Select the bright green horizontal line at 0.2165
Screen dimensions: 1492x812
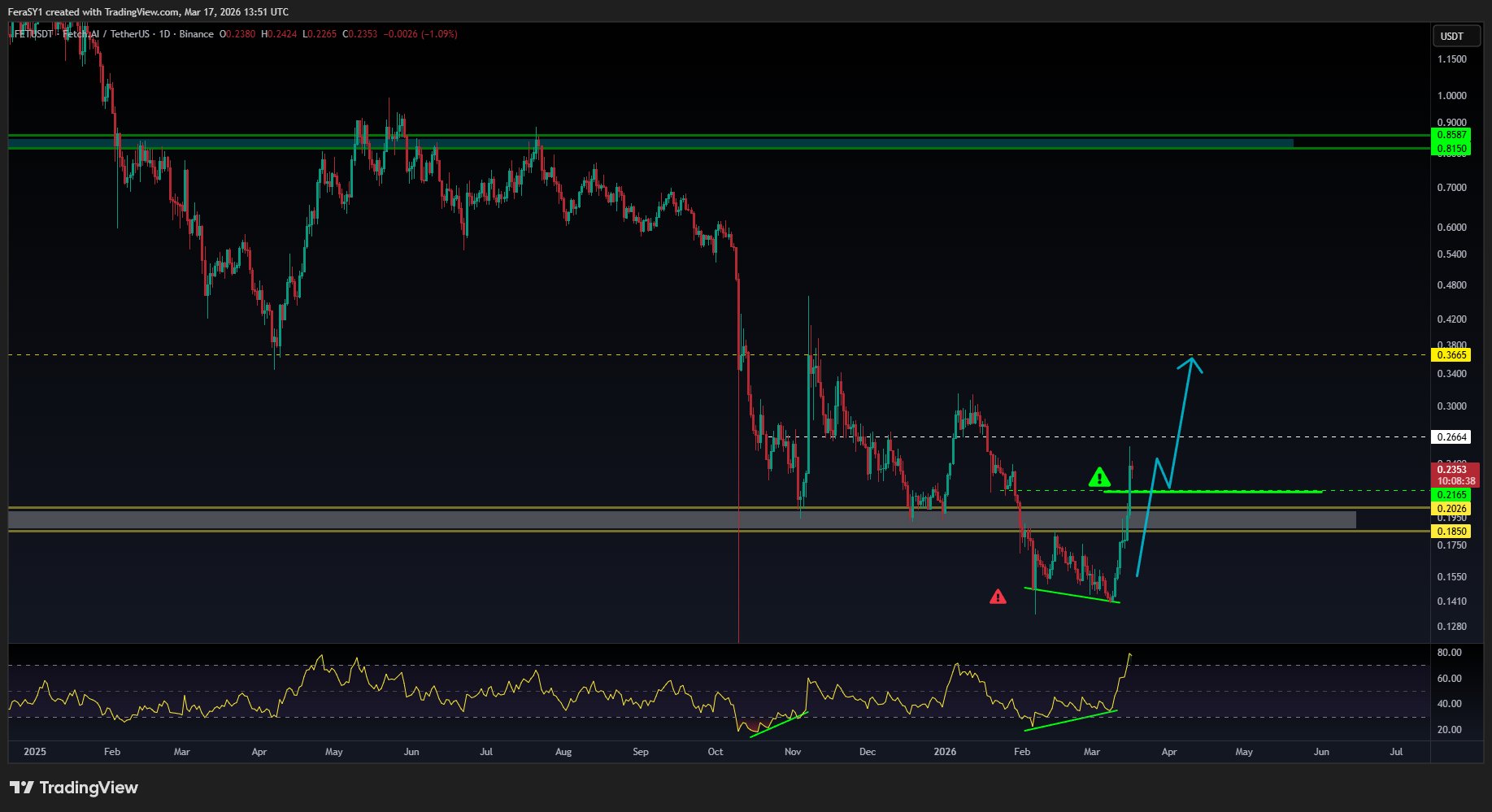pos(1220,492)
